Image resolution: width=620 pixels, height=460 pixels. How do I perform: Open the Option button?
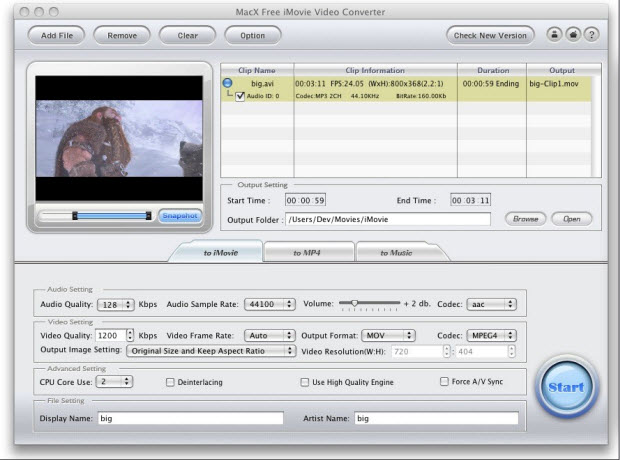click(253, 36)
